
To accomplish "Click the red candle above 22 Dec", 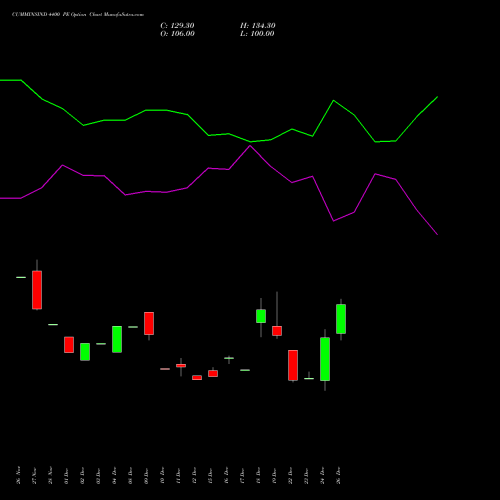I will coord(293,365).
